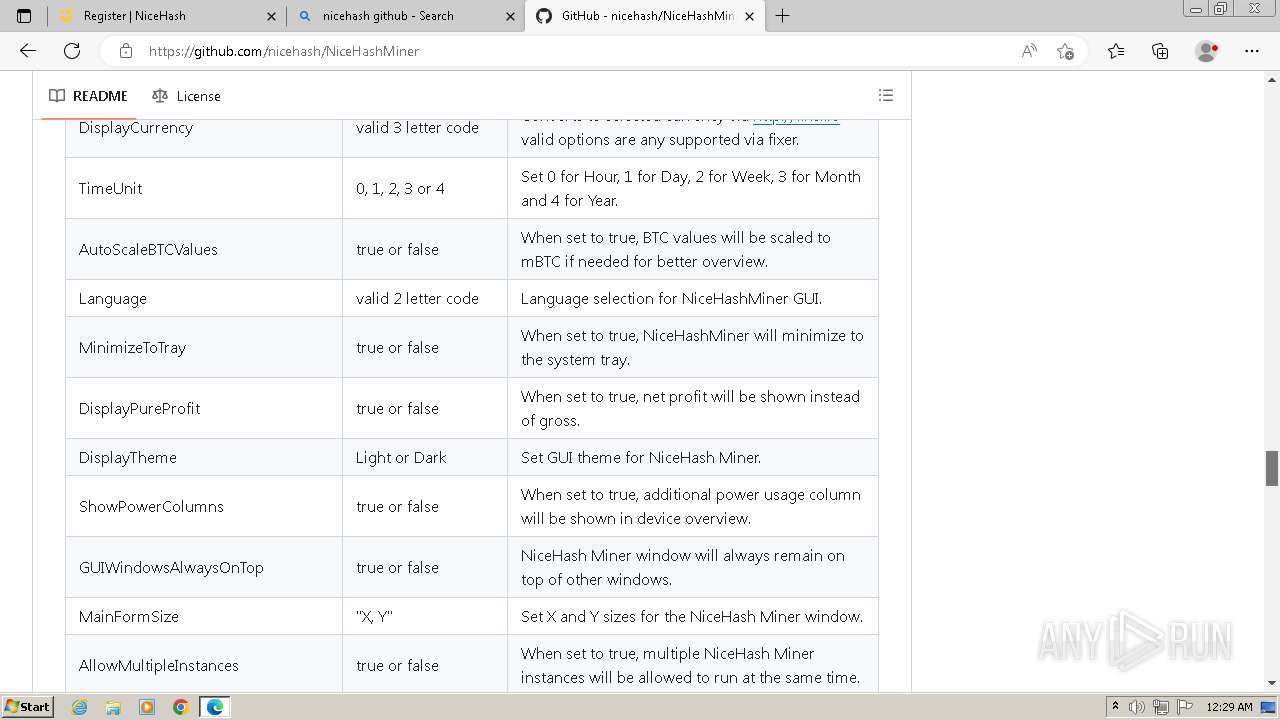Switch to the Register | NiceHash tab

click(166, 16)
